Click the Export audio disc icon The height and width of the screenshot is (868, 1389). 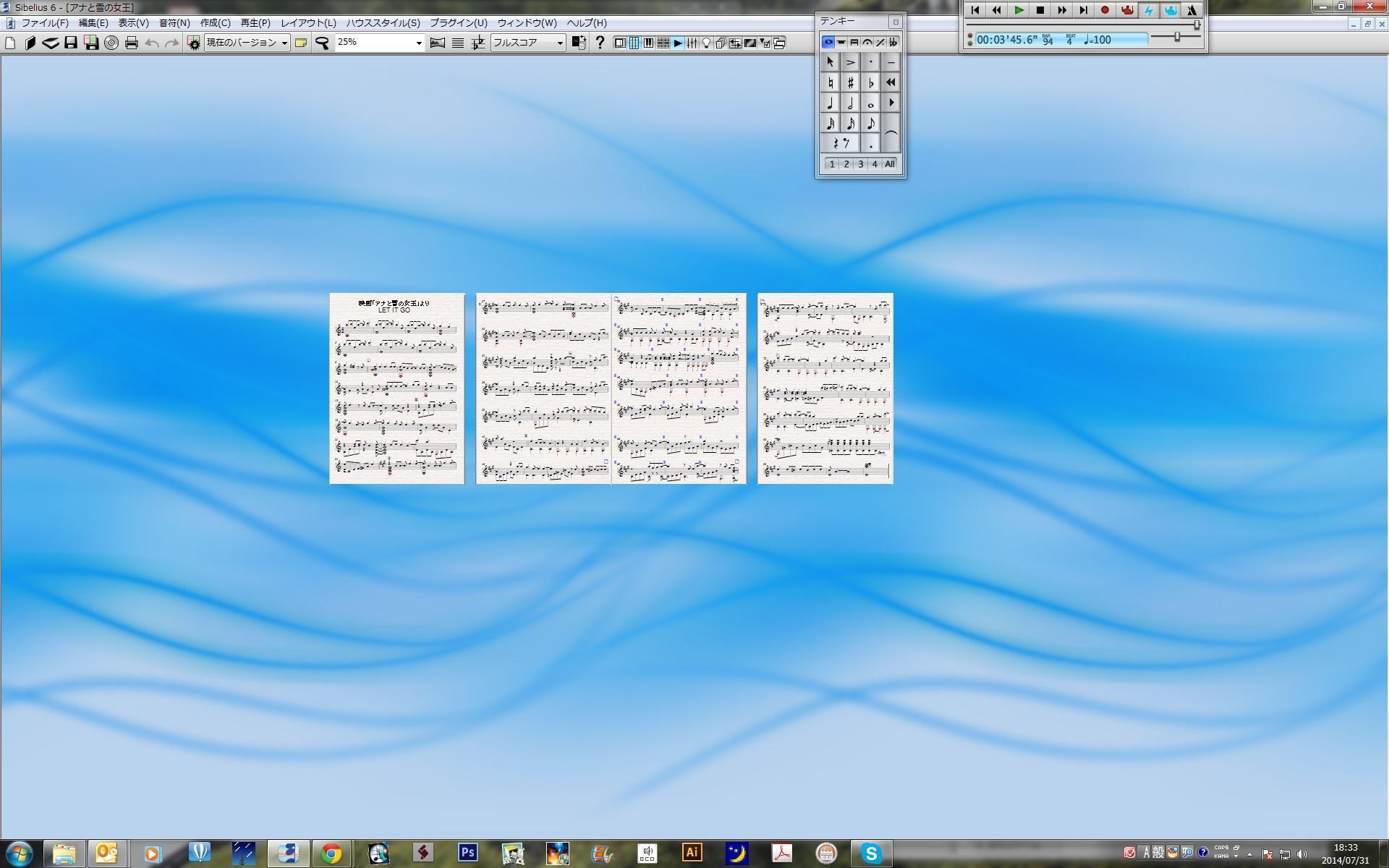tap(111, 43)
